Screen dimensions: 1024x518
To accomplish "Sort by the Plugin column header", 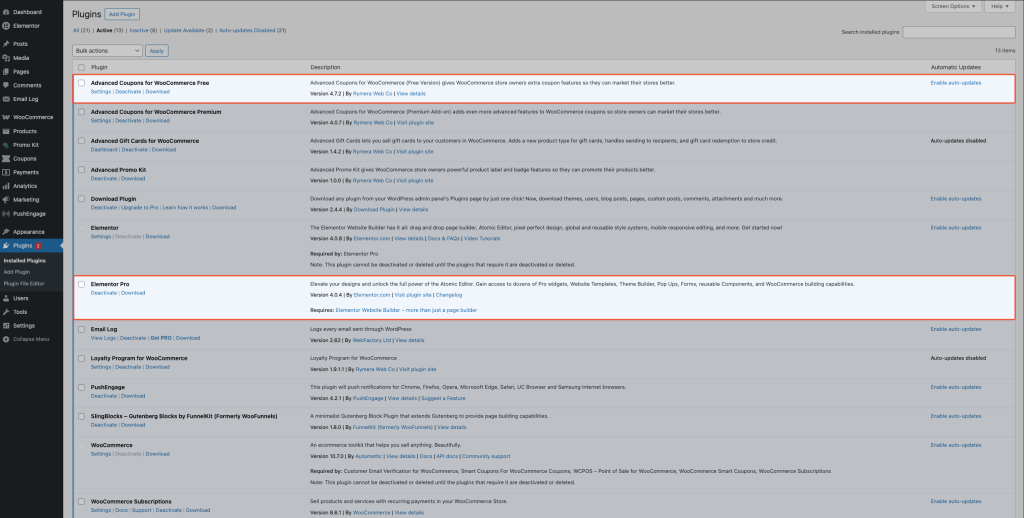I will (x=99, y=67).
